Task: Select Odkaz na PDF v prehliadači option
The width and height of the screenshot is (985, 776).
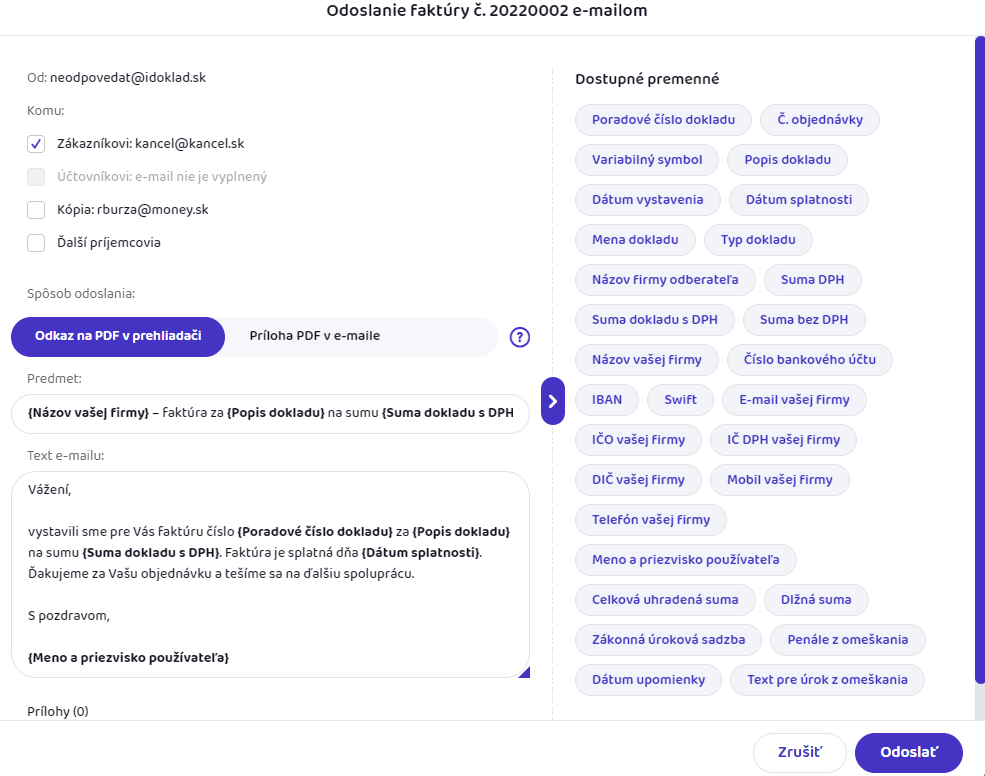Action: [x=117, y=337]
